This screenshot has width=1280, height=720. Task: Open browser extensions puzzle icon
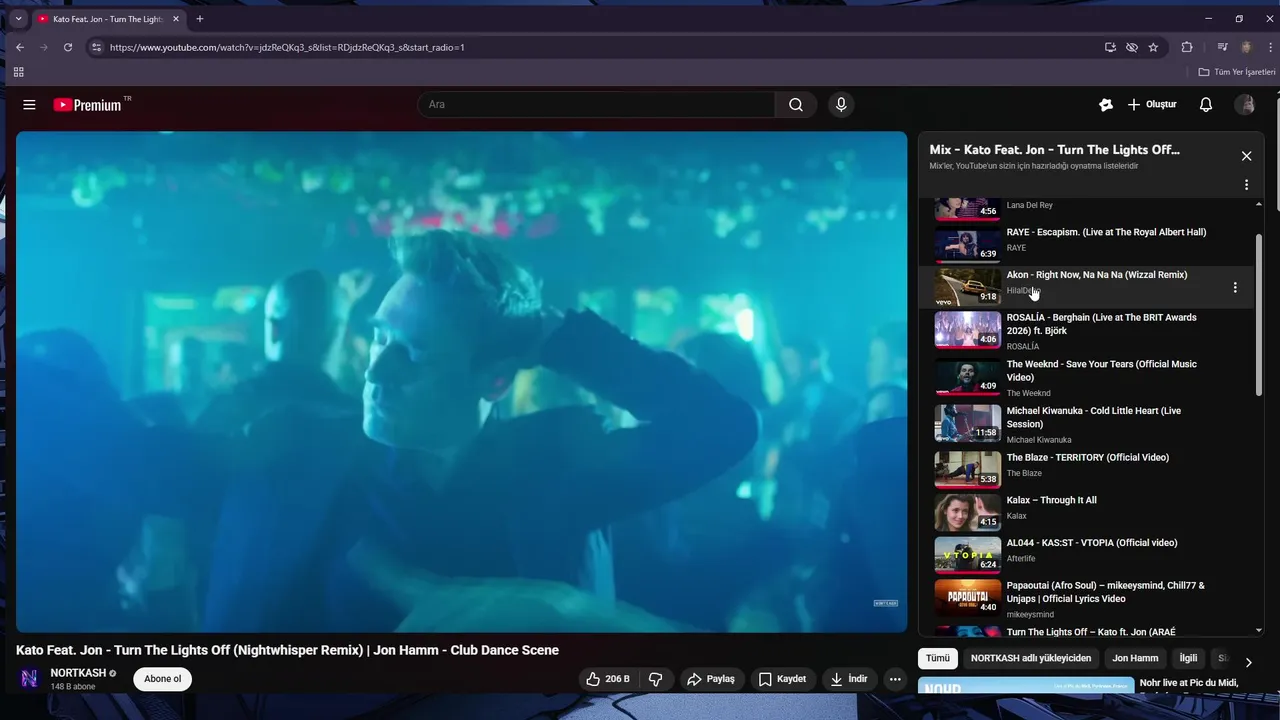(x=1187, y=47)
